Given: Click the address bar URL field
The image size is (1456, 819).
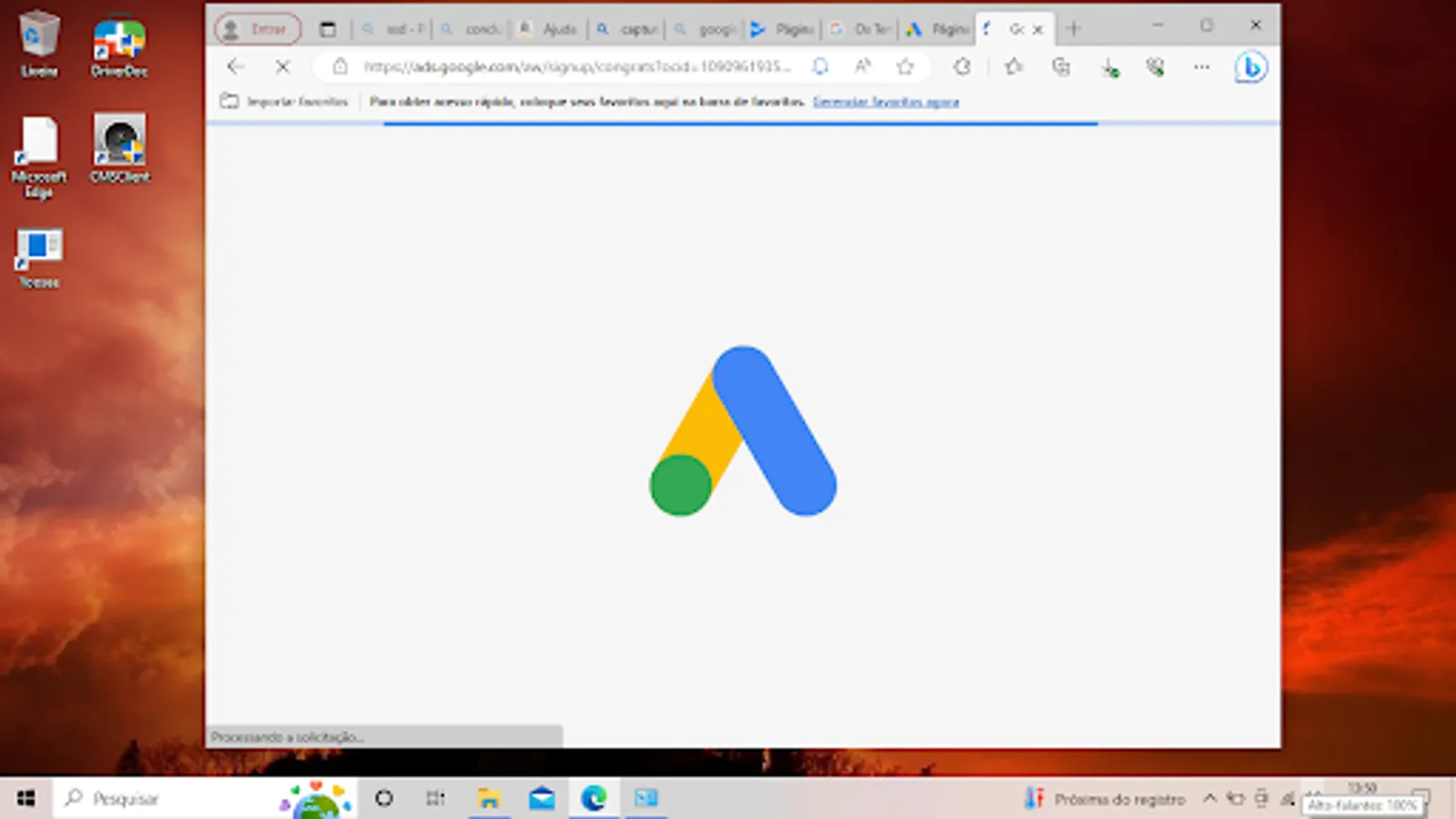Looking at the screenshot, I should click(577, 66).
